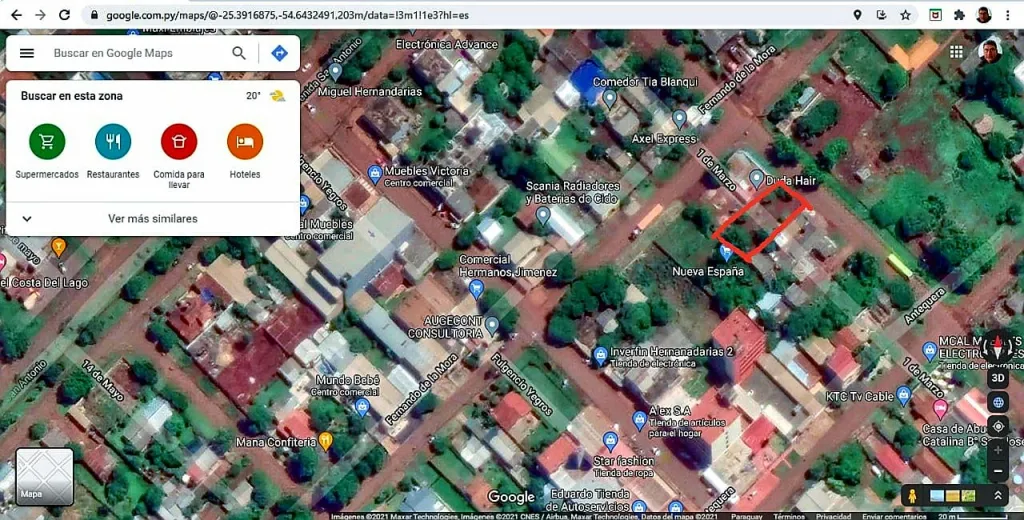This screenshot has width=1024, height=520.
Task: Expand the imagery strip double-chevron
Action: (998, 496)
